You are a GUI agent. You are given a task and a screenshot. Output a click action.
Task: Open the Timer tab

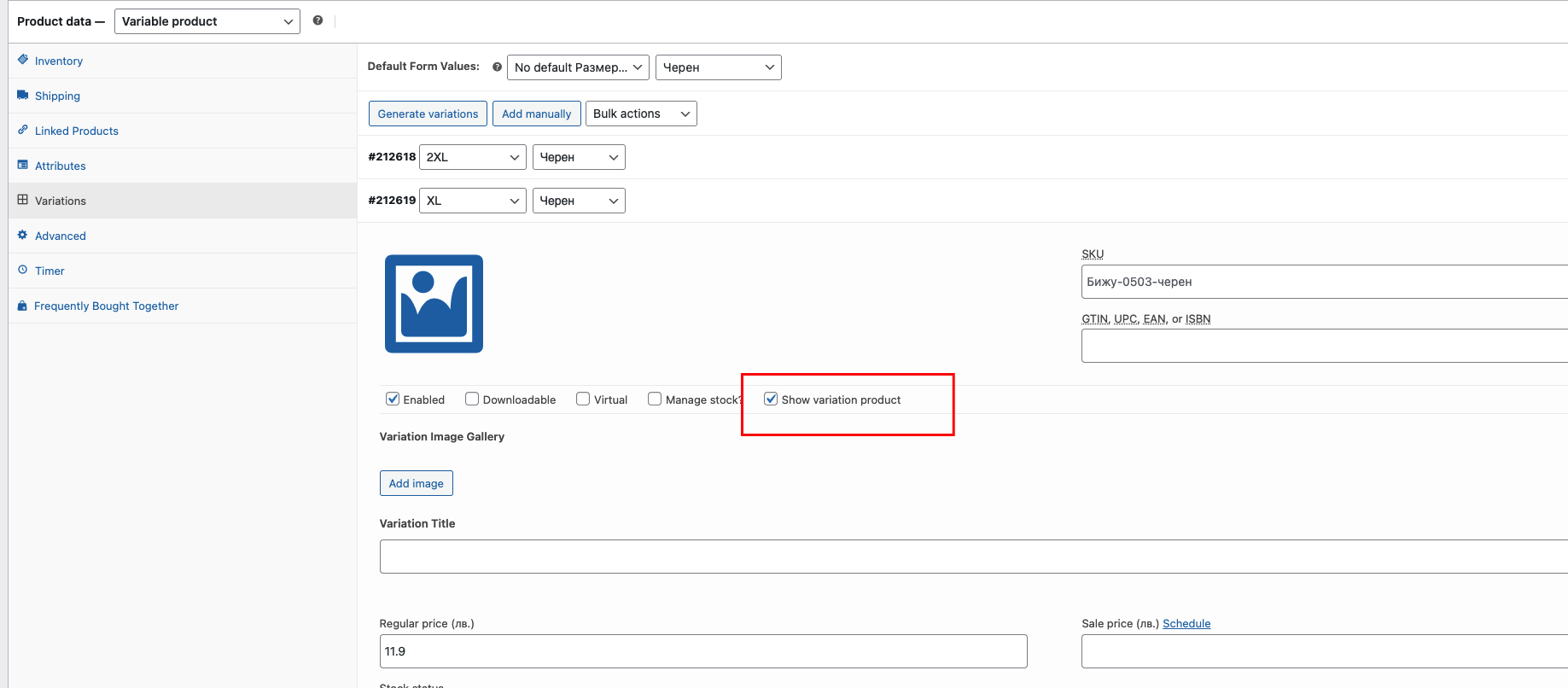(183, 271)
